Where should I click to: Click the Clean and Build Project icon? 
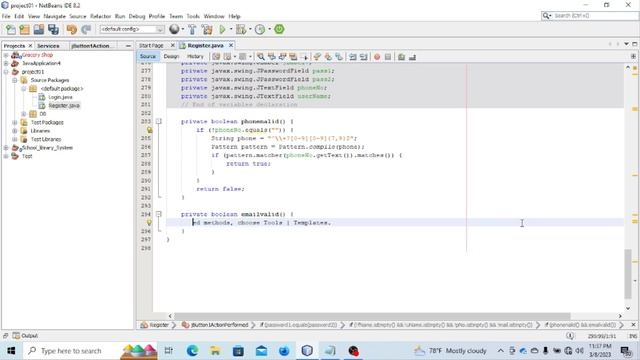pos(207,29)
